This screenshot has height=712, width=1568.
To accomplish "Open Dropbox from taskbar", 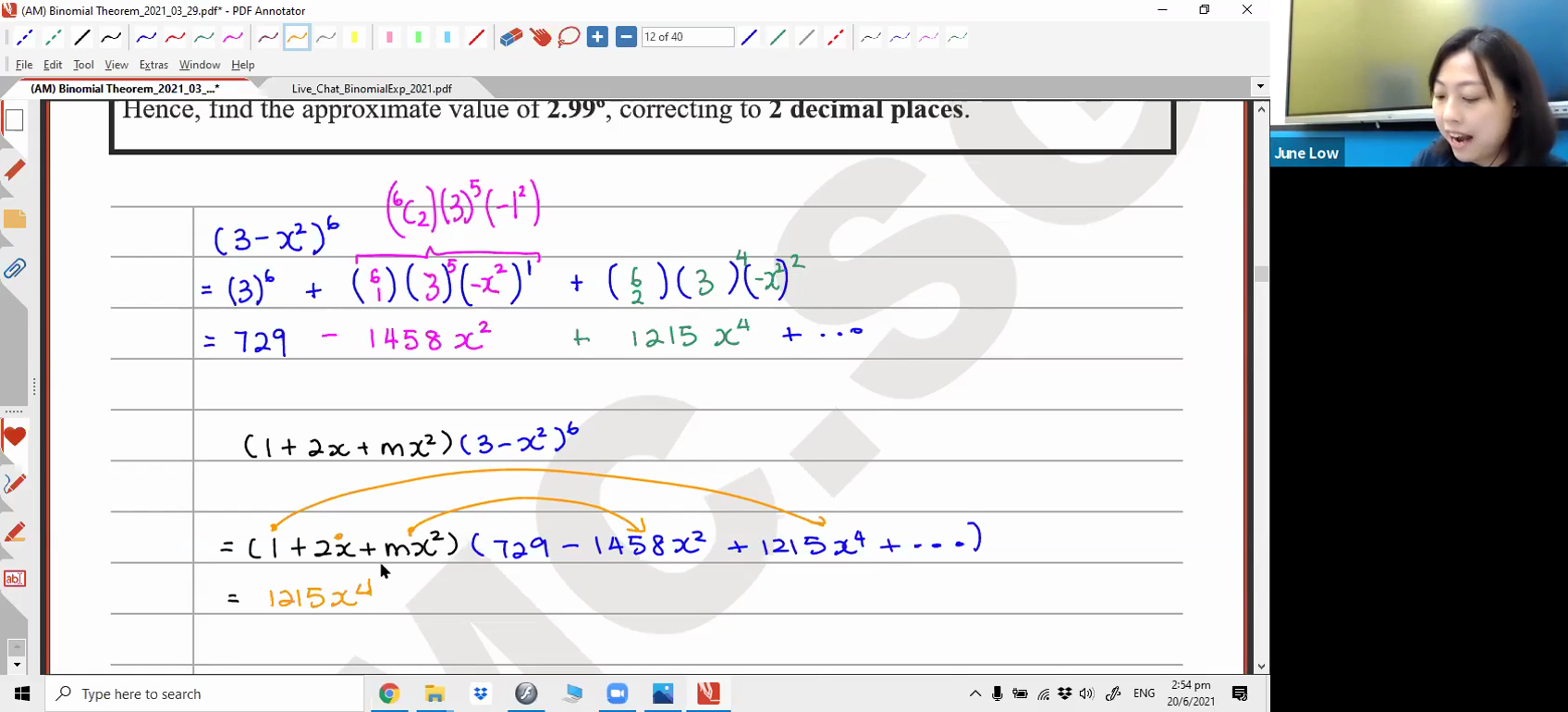I will tap(480, 694).
